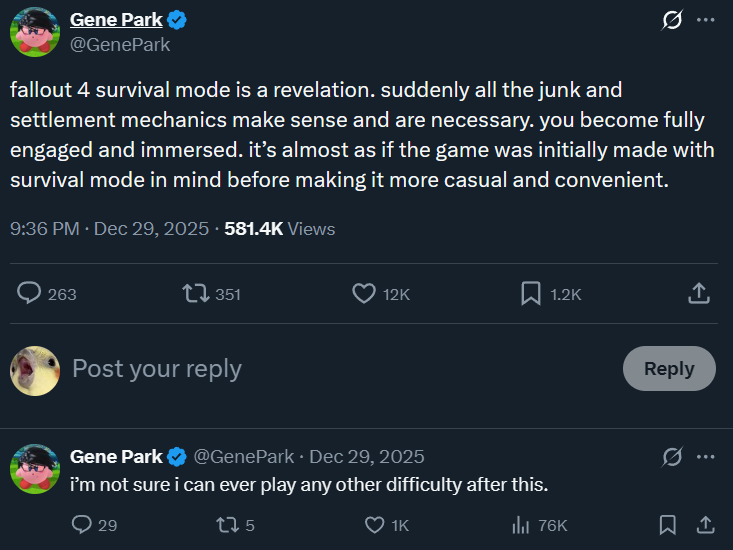Repost the follow-up reply

(229, 524)
